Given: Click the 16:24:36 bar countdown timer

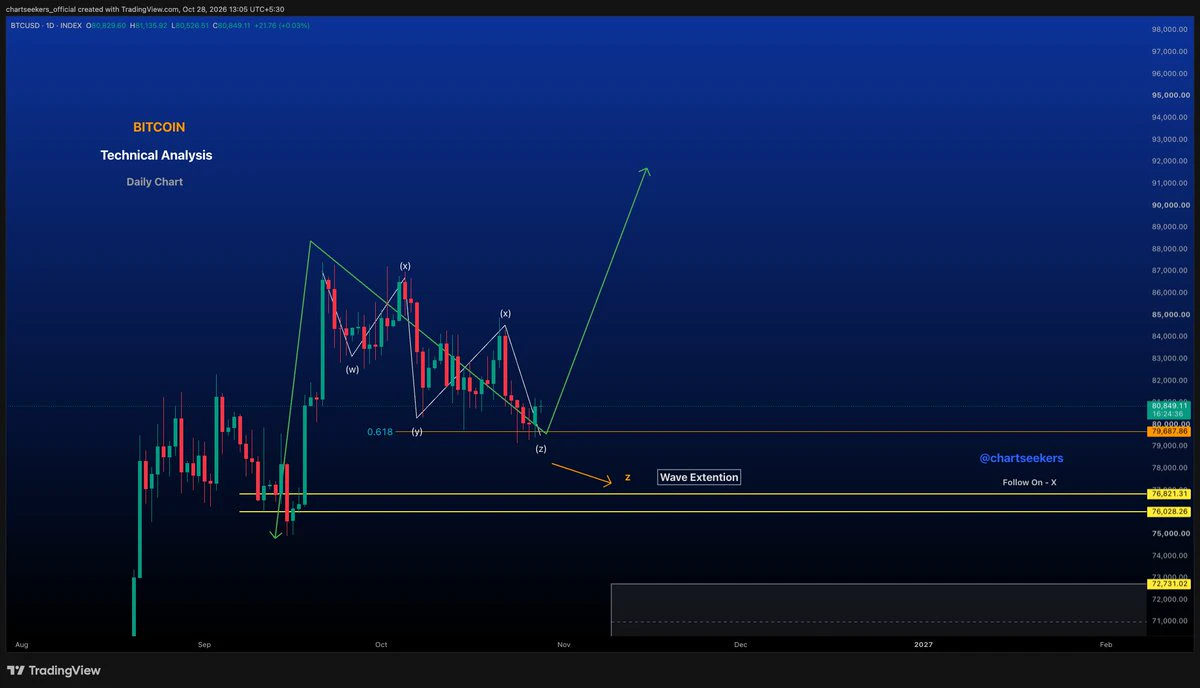Looking at the screenshot, I should 1169,413.
